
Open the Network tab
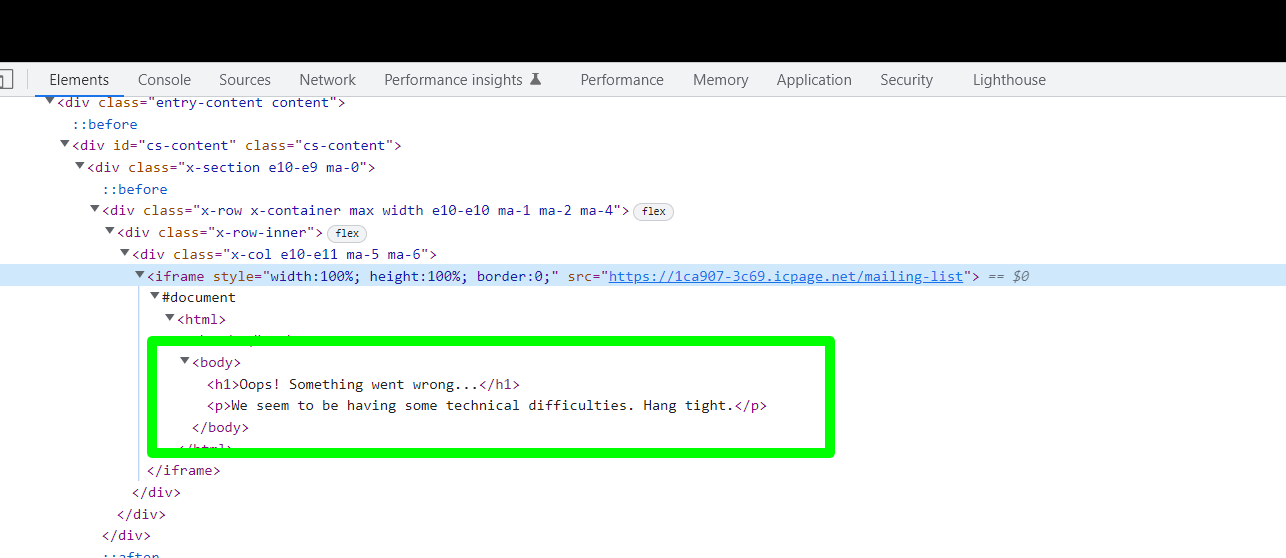click(327, 80)
